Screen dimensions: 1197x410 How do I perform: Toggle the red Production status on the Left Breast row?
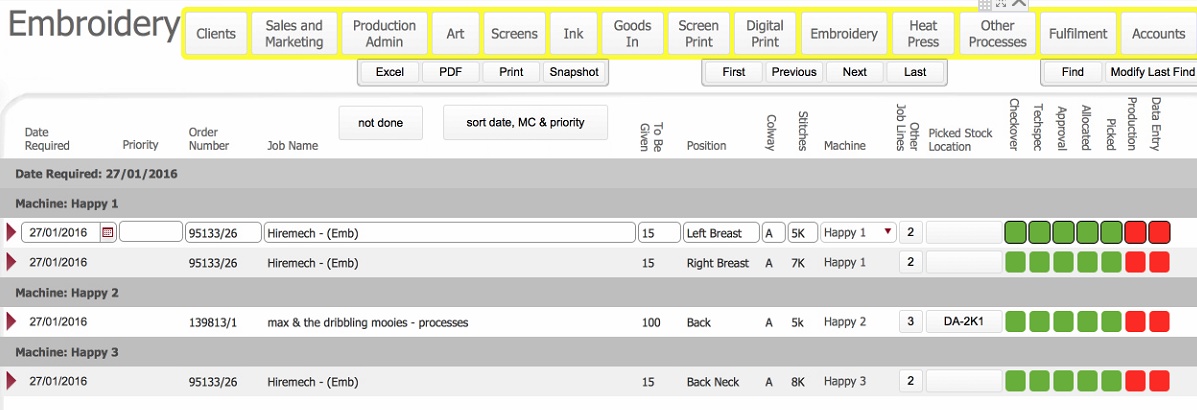click(x=1135, y=233)
